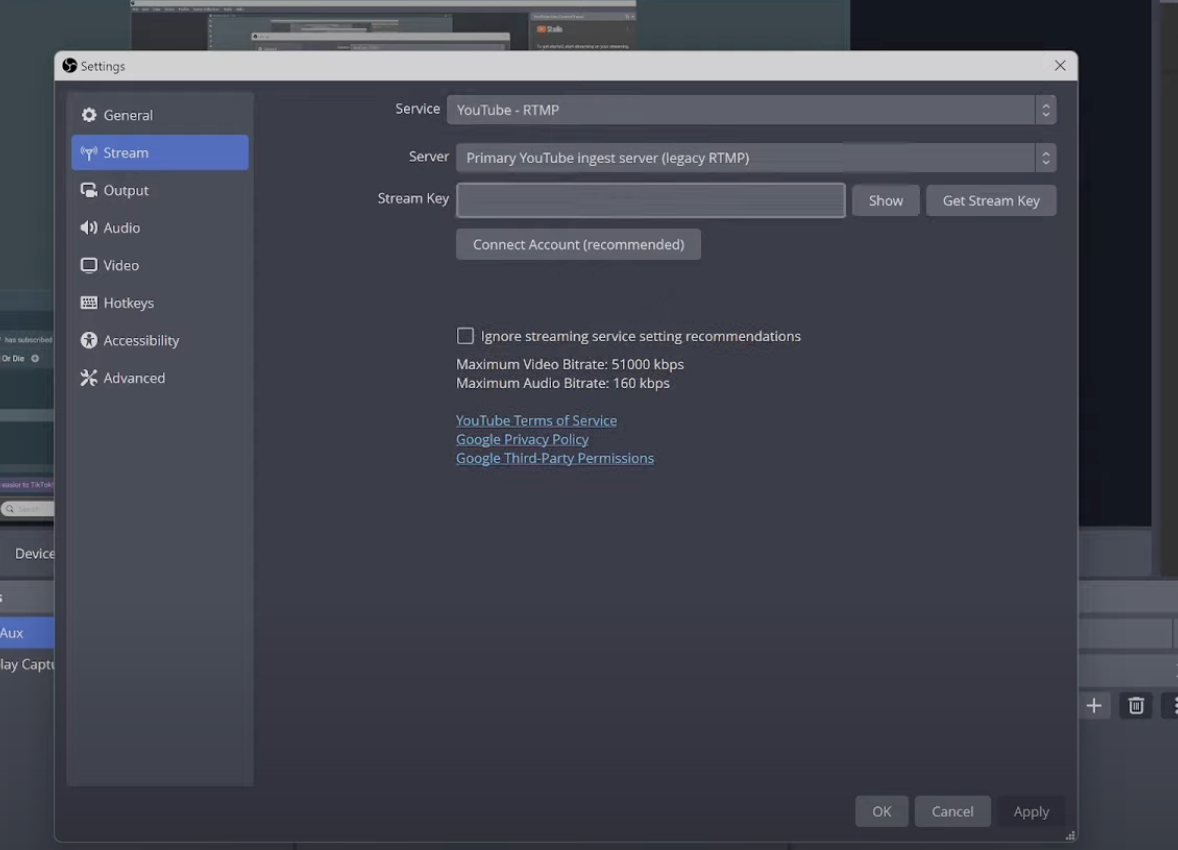Image resolution: width=1178 pixels, height=850 pixels.
Task: Click the General gear icon in sidebar
Action: (89, 115)
